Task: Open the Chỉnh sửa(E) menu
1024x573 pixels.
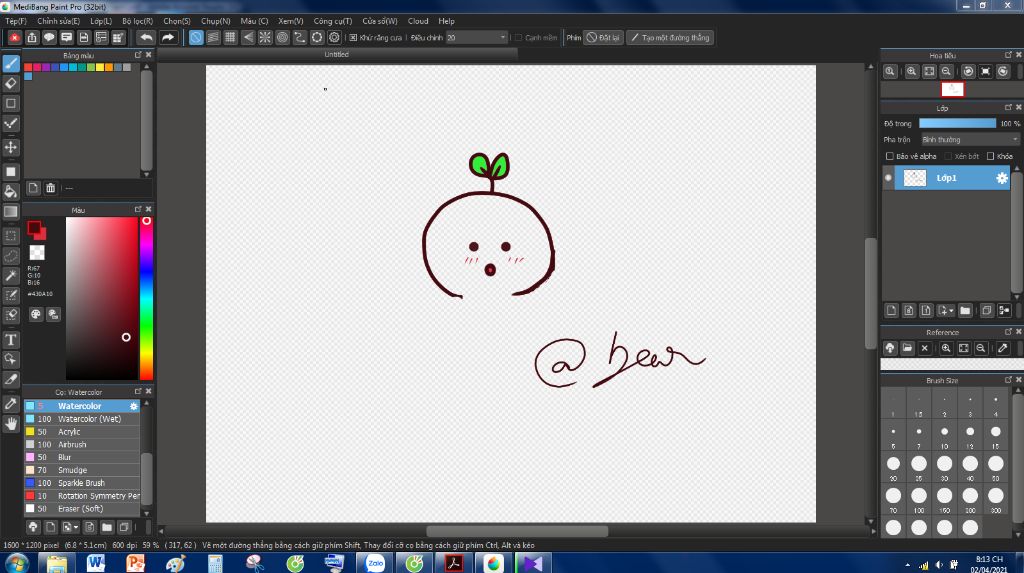Action: pyautogui.click(x=59, y=21)
